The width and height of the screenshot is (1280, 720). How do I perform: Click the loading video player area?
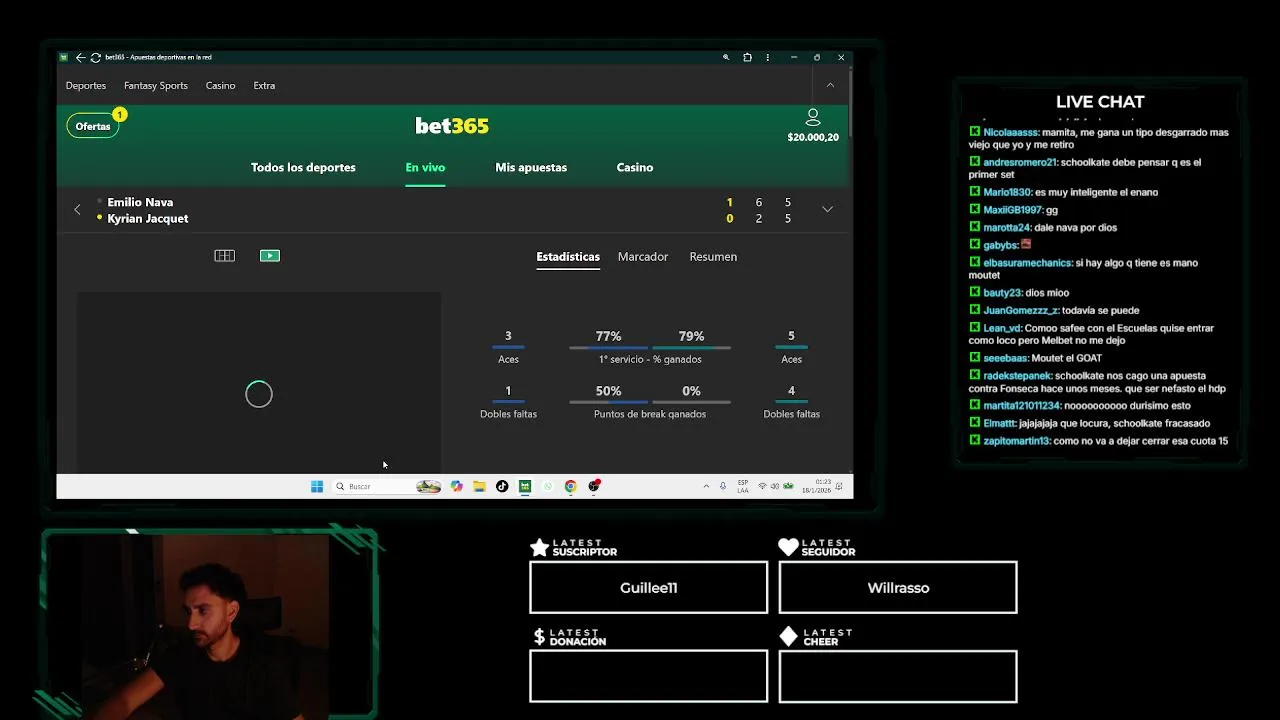[x=259, y=383]
